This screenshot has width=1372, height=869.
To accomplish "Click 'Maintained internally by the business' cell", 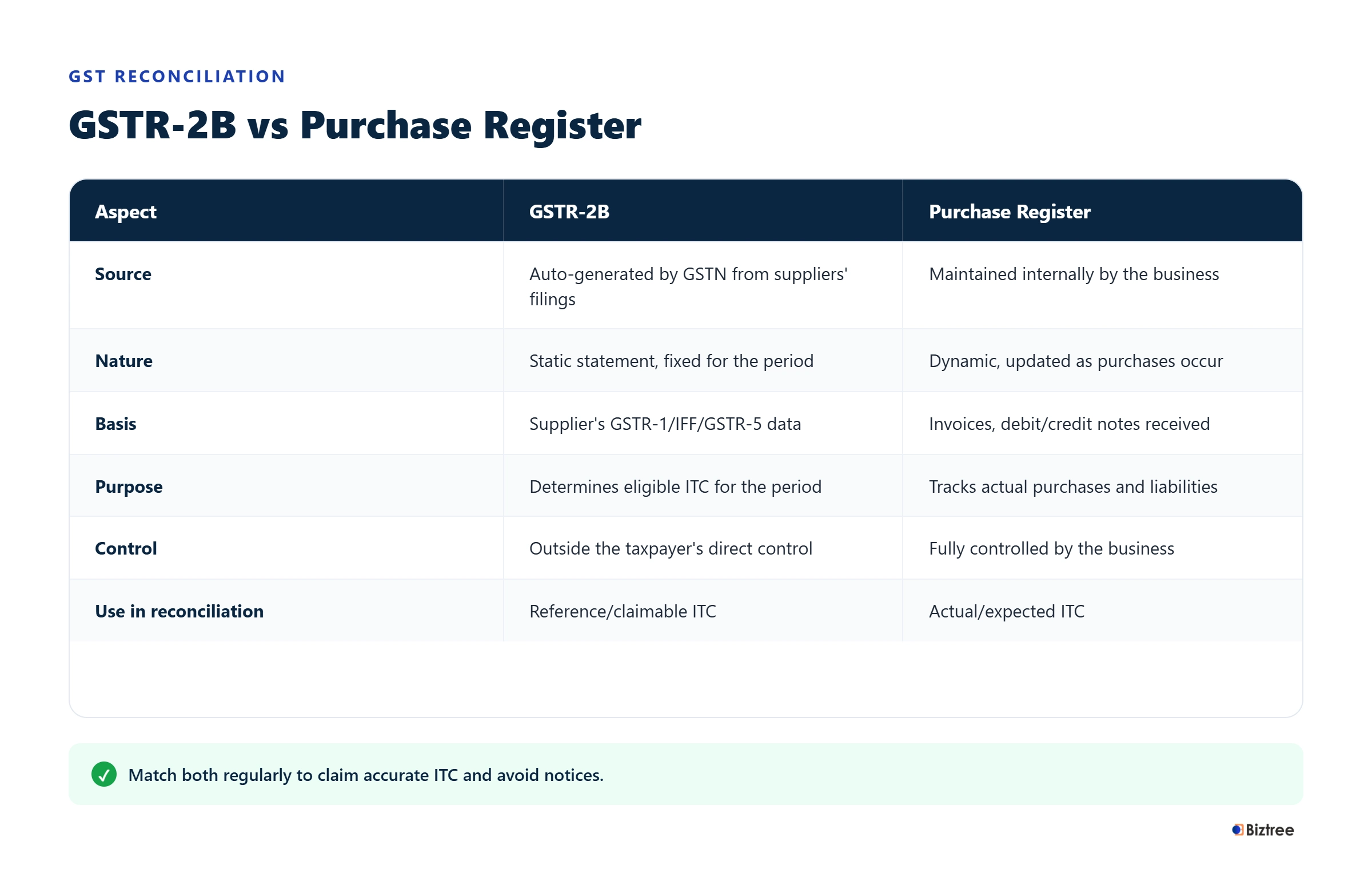I will pyautogui.click(x=1102, y=286).
